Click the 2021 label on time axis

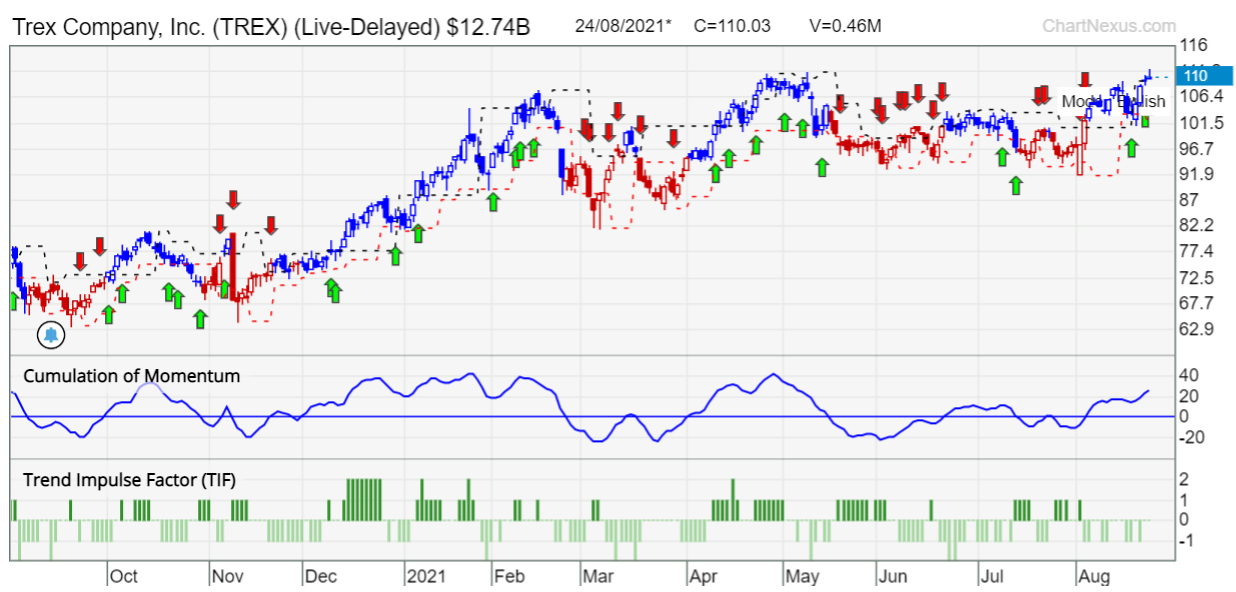pyautogui.click(x=427, y=576)
